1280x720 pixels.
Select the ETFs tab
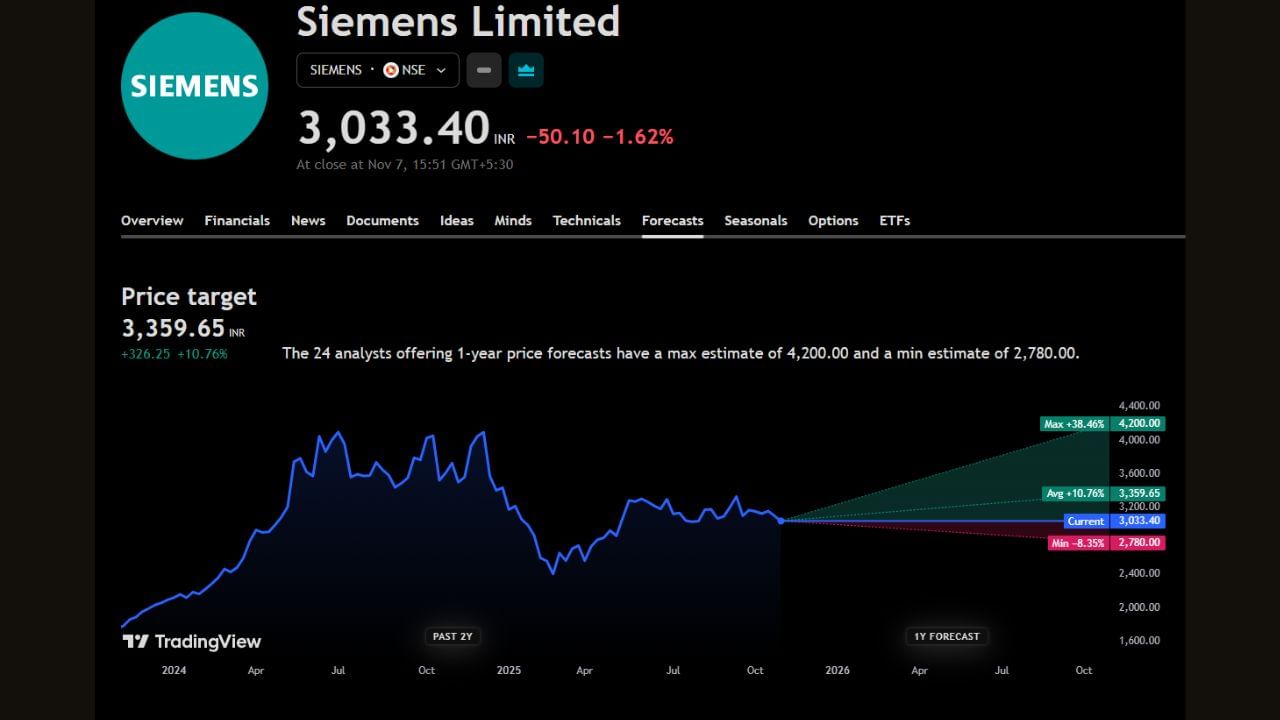(893, 220)
